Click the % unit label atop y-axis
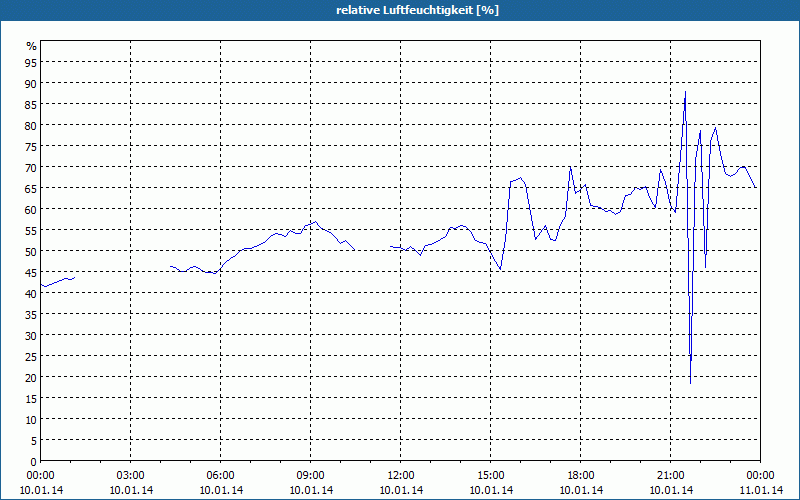Image resolution: width=800 pixels, height=500 pixels. click(x=32, y=46)
